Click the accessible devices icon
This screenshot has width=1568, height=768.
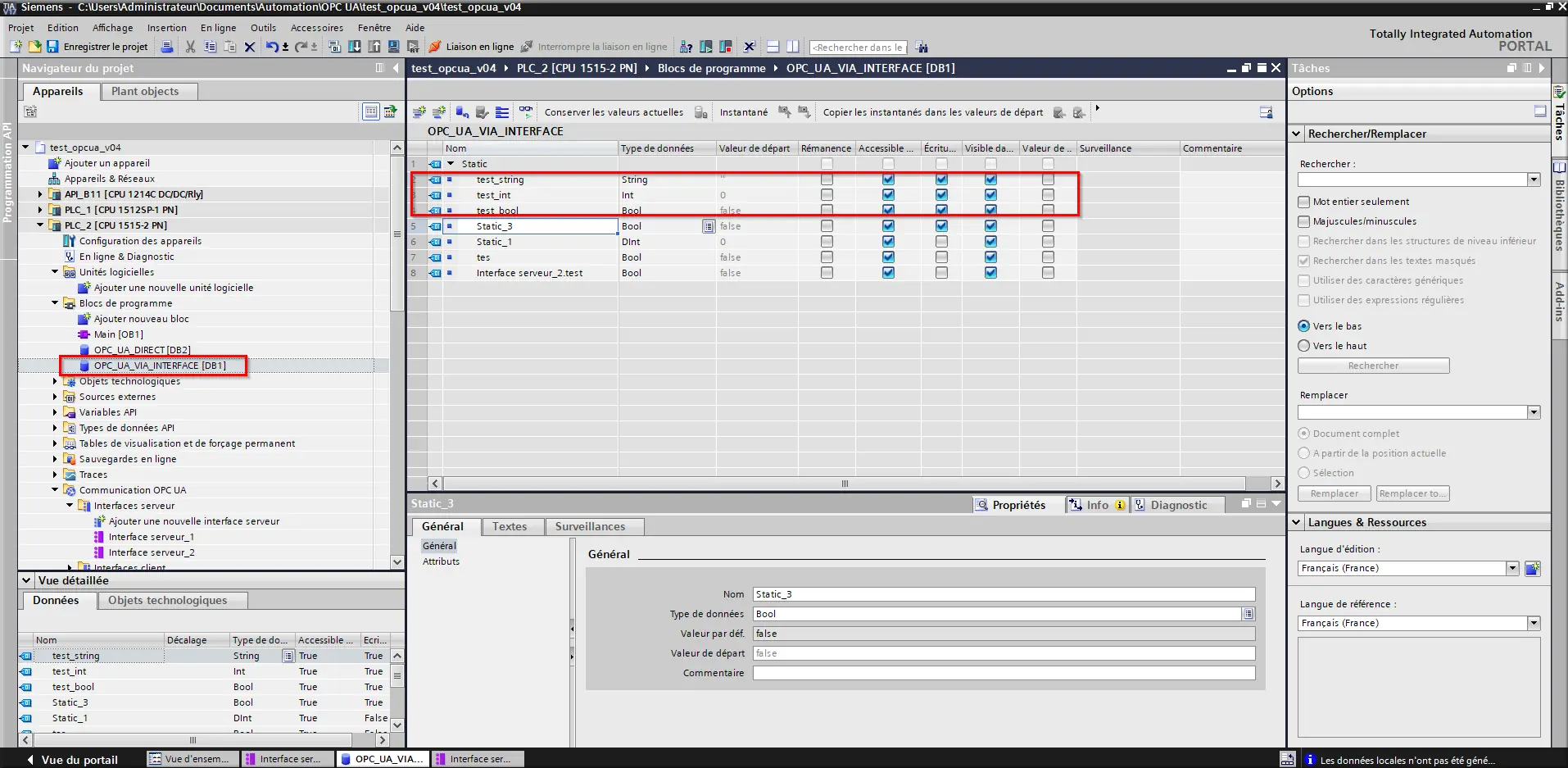[x=687, y=47]
